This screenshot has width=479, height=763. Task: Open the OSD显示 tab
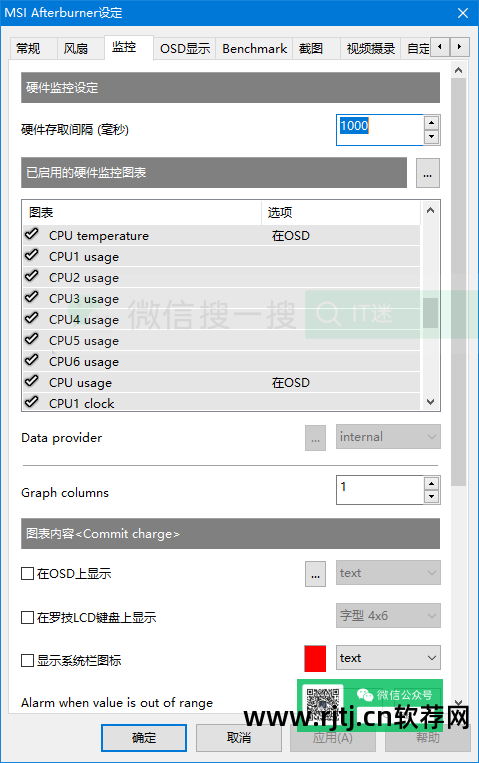(x=185, y=49)
